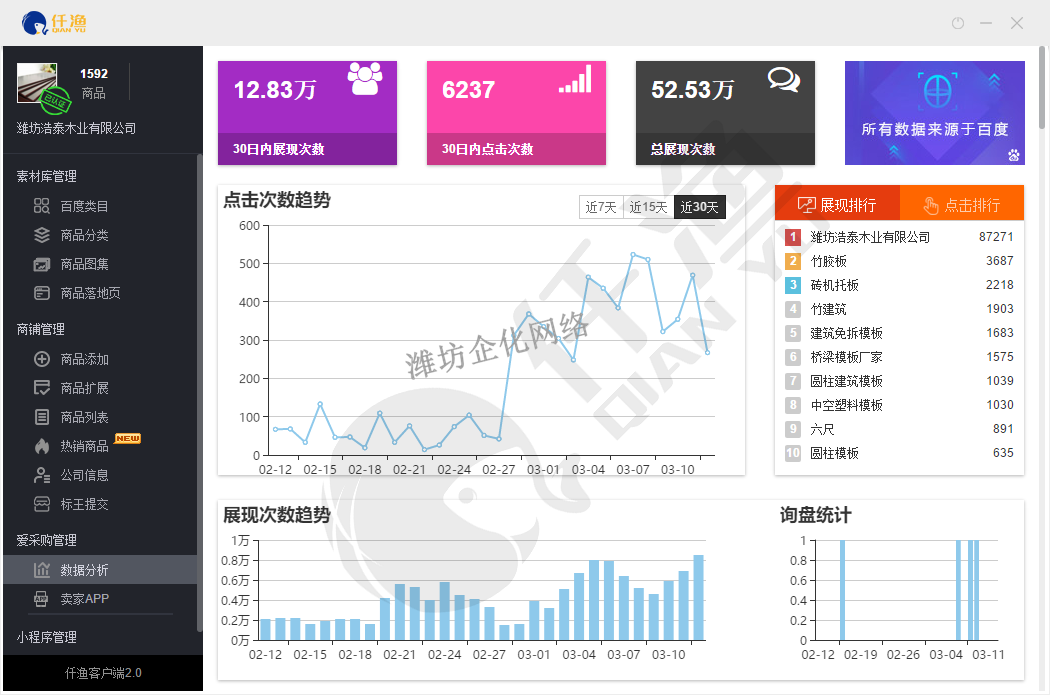Click 标王提交 sidebar link
The height and width of the screenshot is (695, 1050).
[84, 504]
